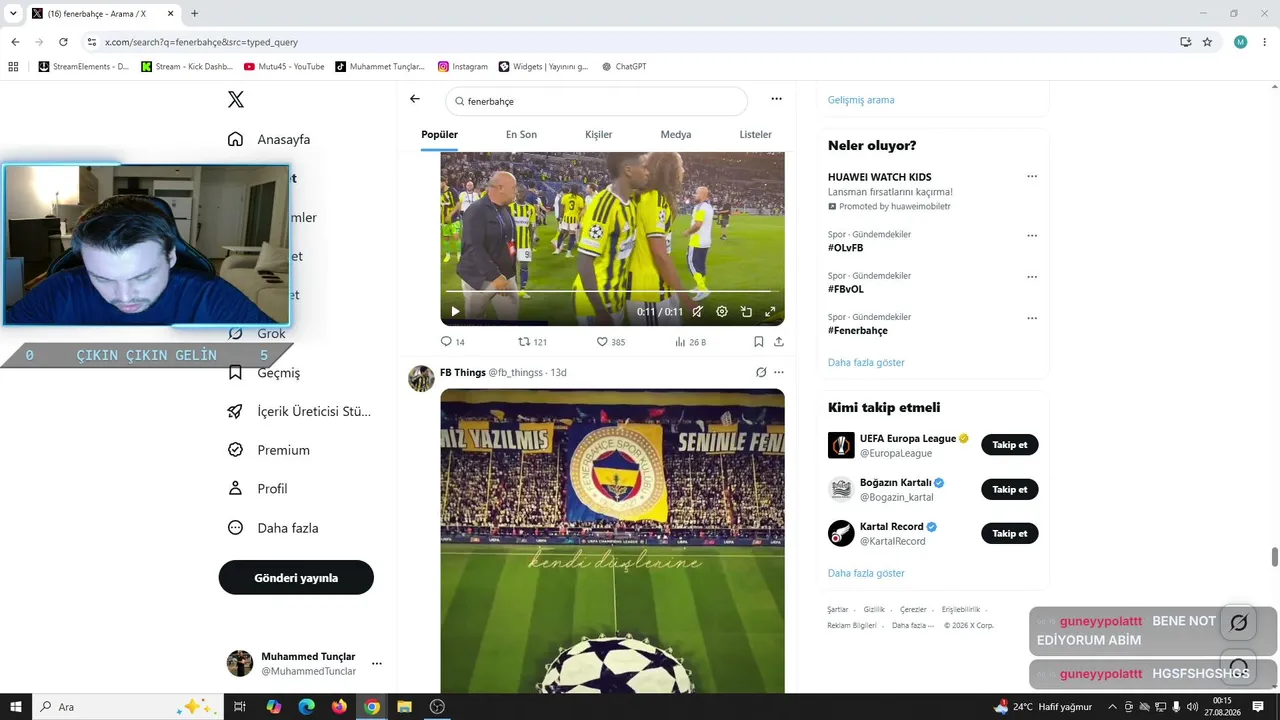The height and width of the screenshot is (720, 1280).
Task: Expand Daha fazla in the sidebar
Action: (x=274, y=528)
